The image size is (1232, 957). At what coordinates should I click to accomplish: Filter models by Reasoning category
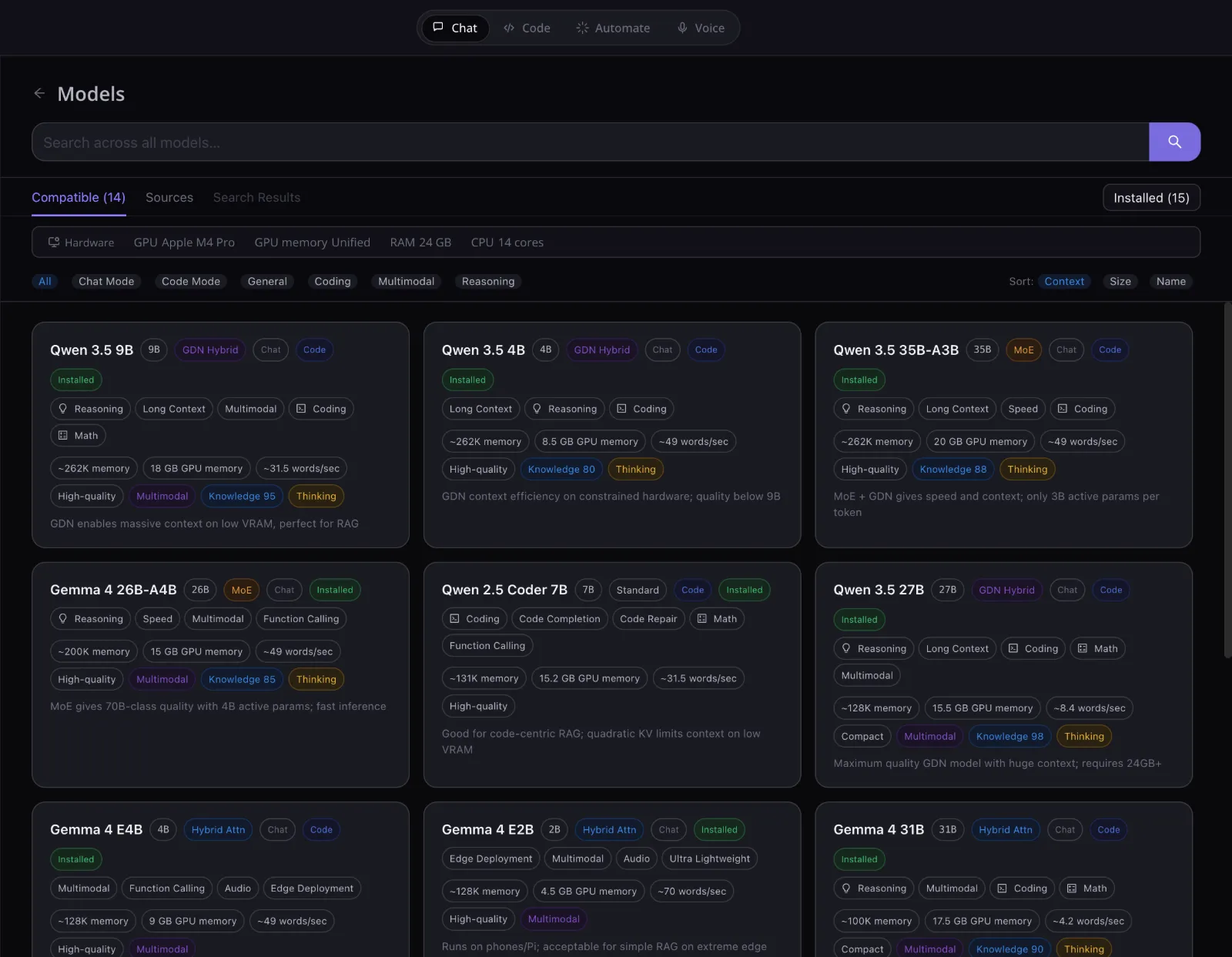click(x=488, y=281)
